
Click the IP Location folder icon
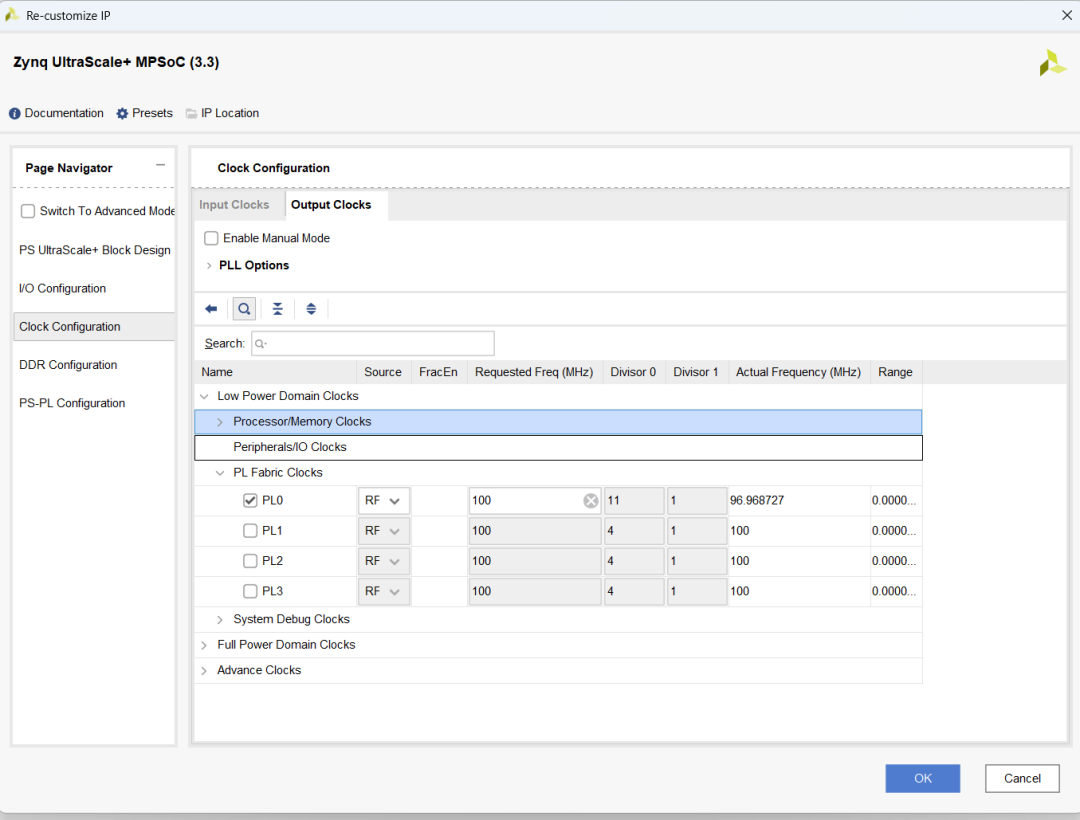coord(191,114)
